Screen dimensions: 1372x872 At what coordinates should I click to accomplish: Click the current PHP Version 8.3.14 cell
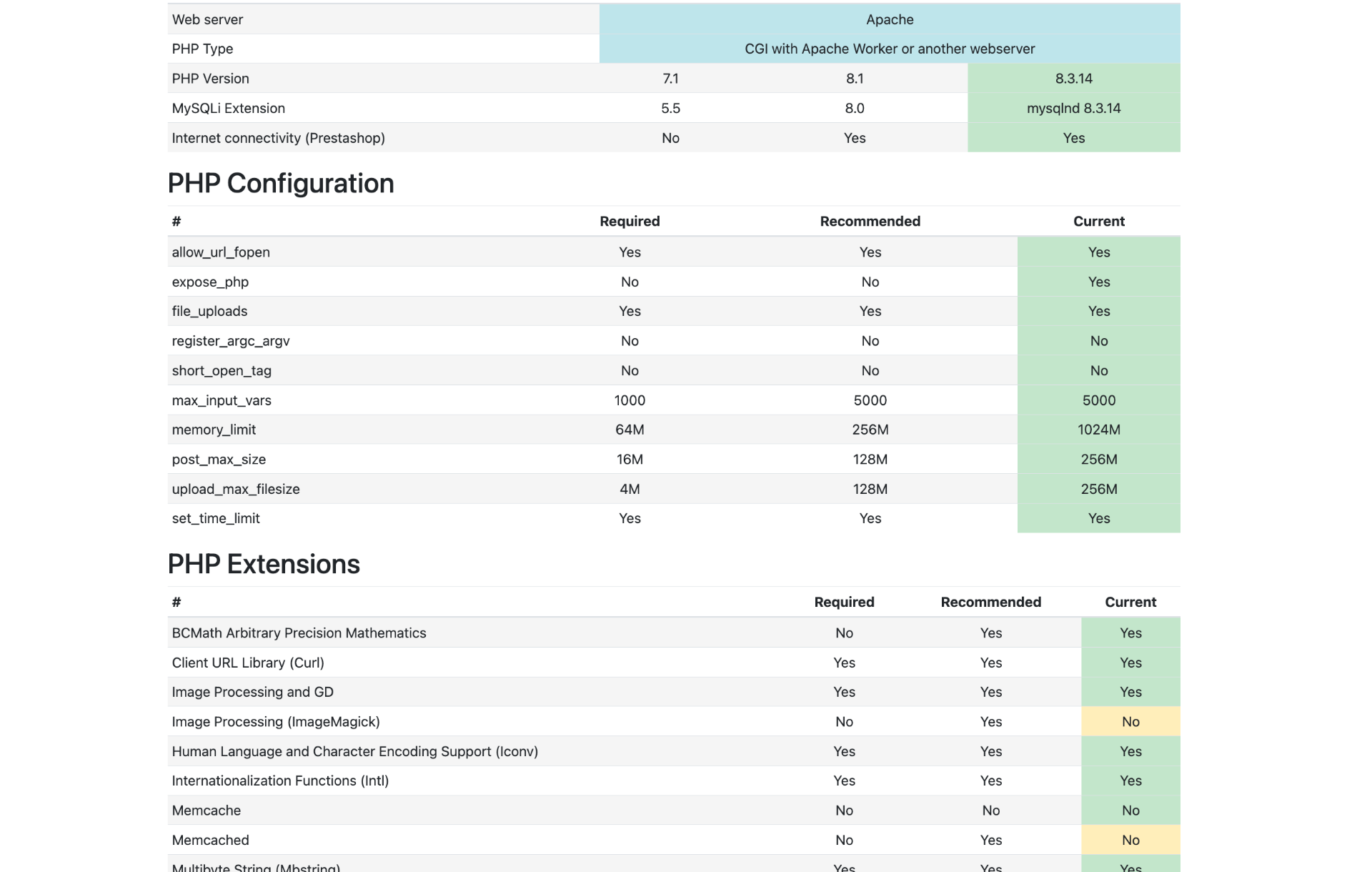point(1073,79)
